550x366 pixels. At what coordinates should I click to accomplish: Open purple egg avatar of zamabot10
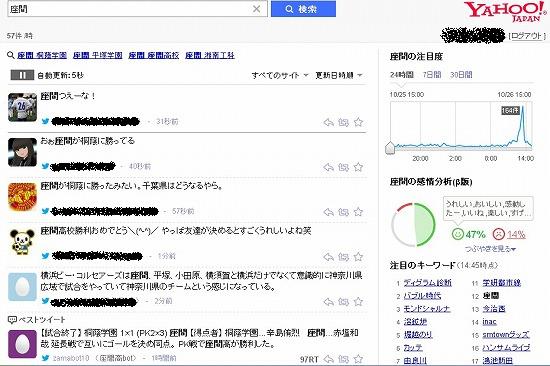point(22,344)
